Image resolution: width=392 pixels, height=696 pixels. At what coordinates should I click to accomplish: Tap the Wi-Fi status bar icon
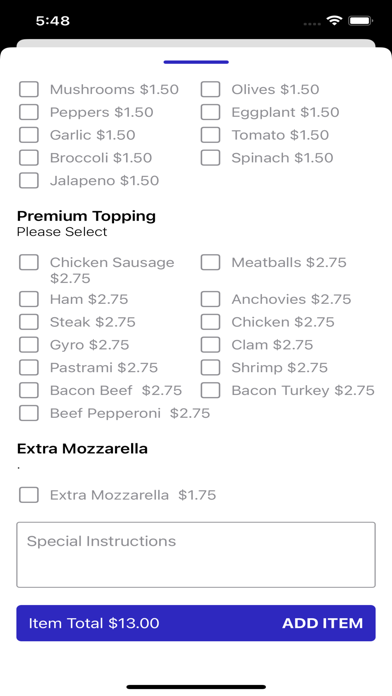tap(334, 20)
